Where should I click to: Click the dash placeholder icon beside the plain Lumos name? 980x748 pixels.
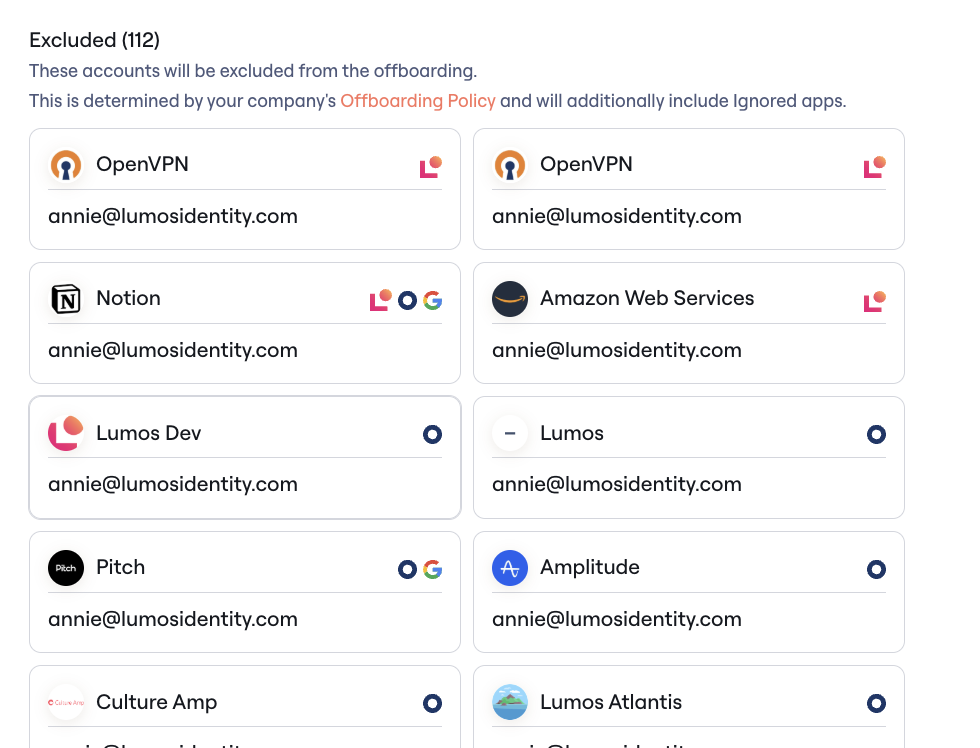coord(510,433)
